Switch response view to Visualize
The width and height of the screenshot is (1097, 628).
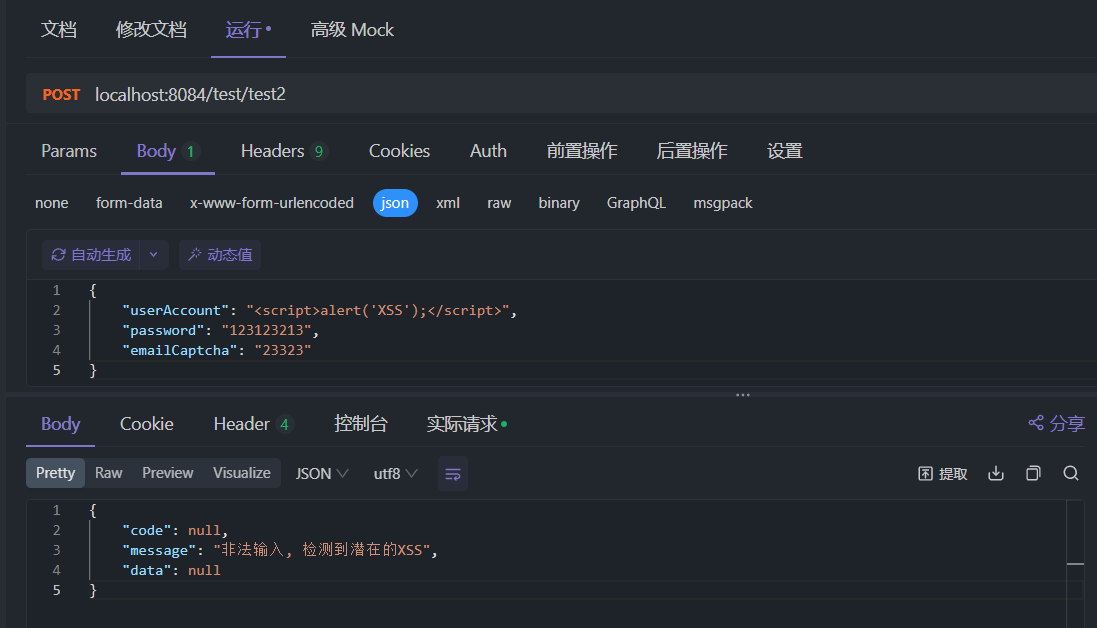pyautogui.click(x=241, y=473)
